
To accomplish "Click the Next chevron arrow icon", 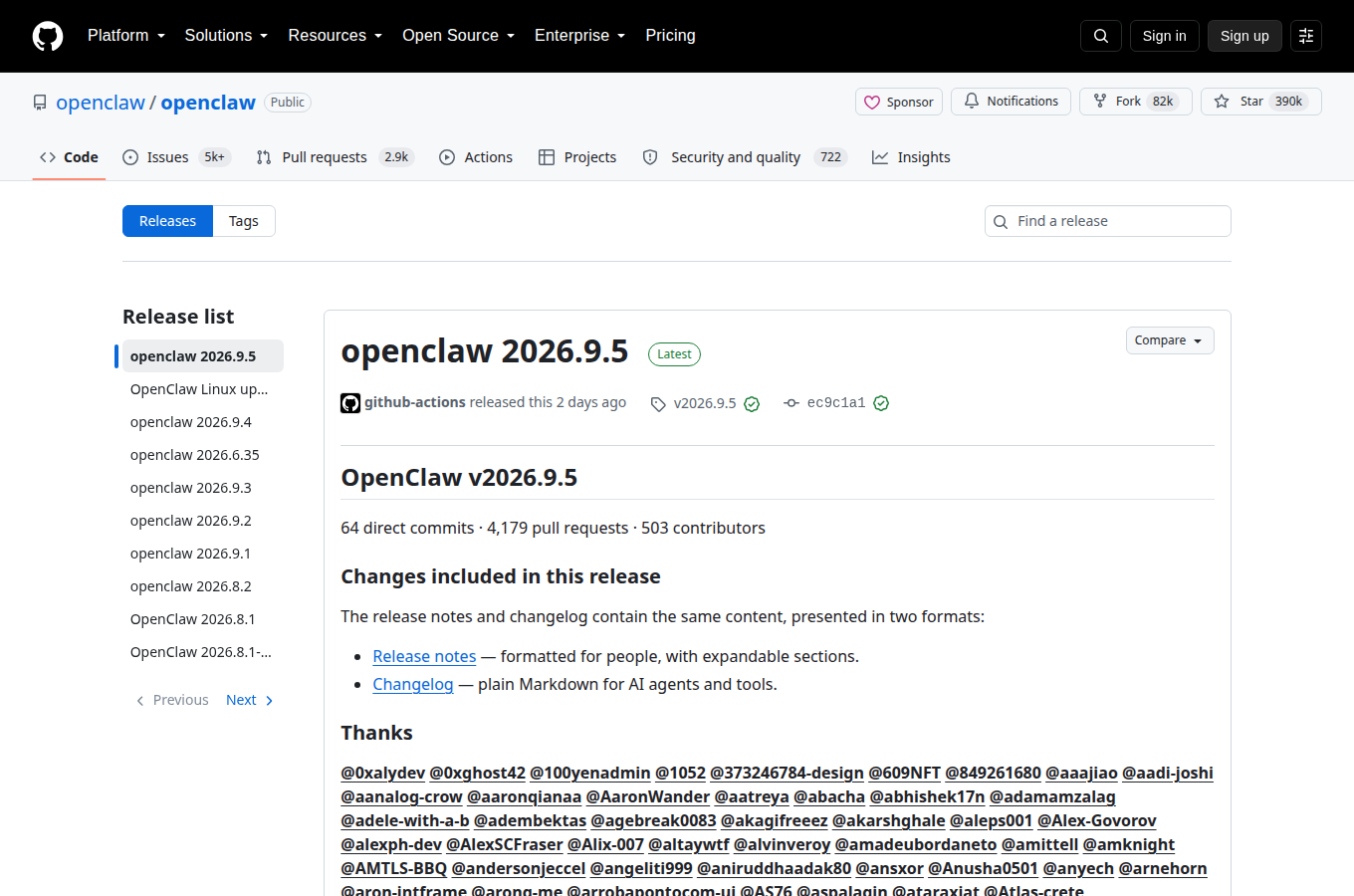I will [269, 701].
